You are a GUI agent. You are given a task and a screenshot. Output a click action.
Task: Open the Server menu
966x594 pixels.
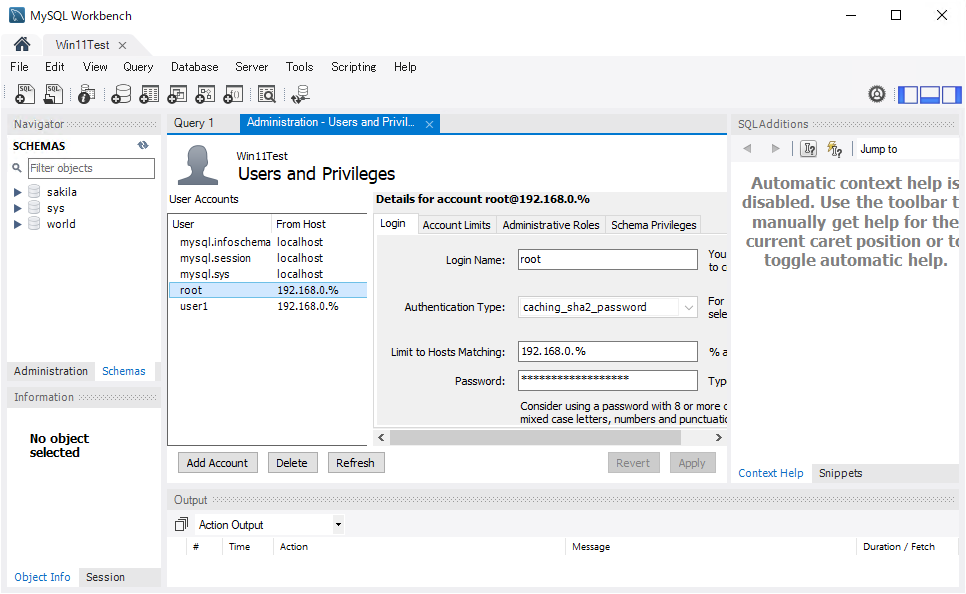pos(251,67)
